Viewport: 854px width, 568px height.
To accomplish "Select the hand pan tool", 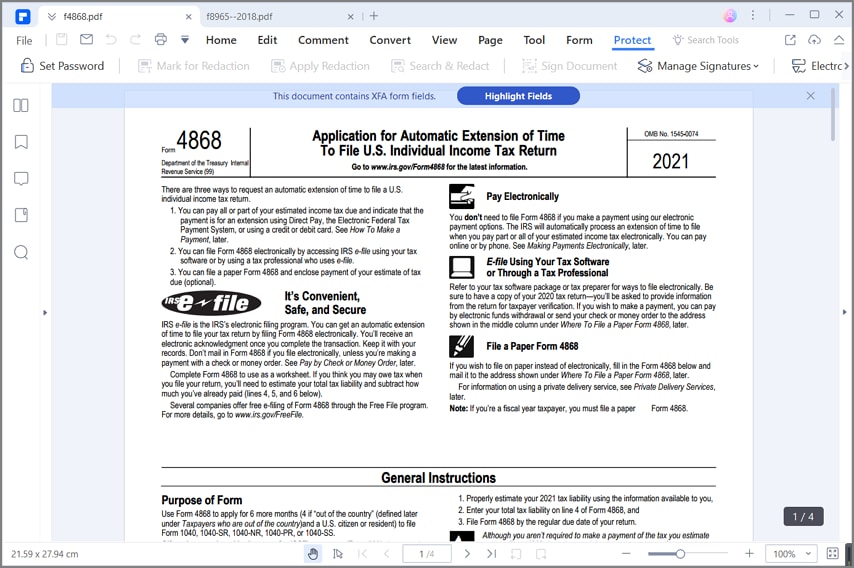I will coord(313,554).
